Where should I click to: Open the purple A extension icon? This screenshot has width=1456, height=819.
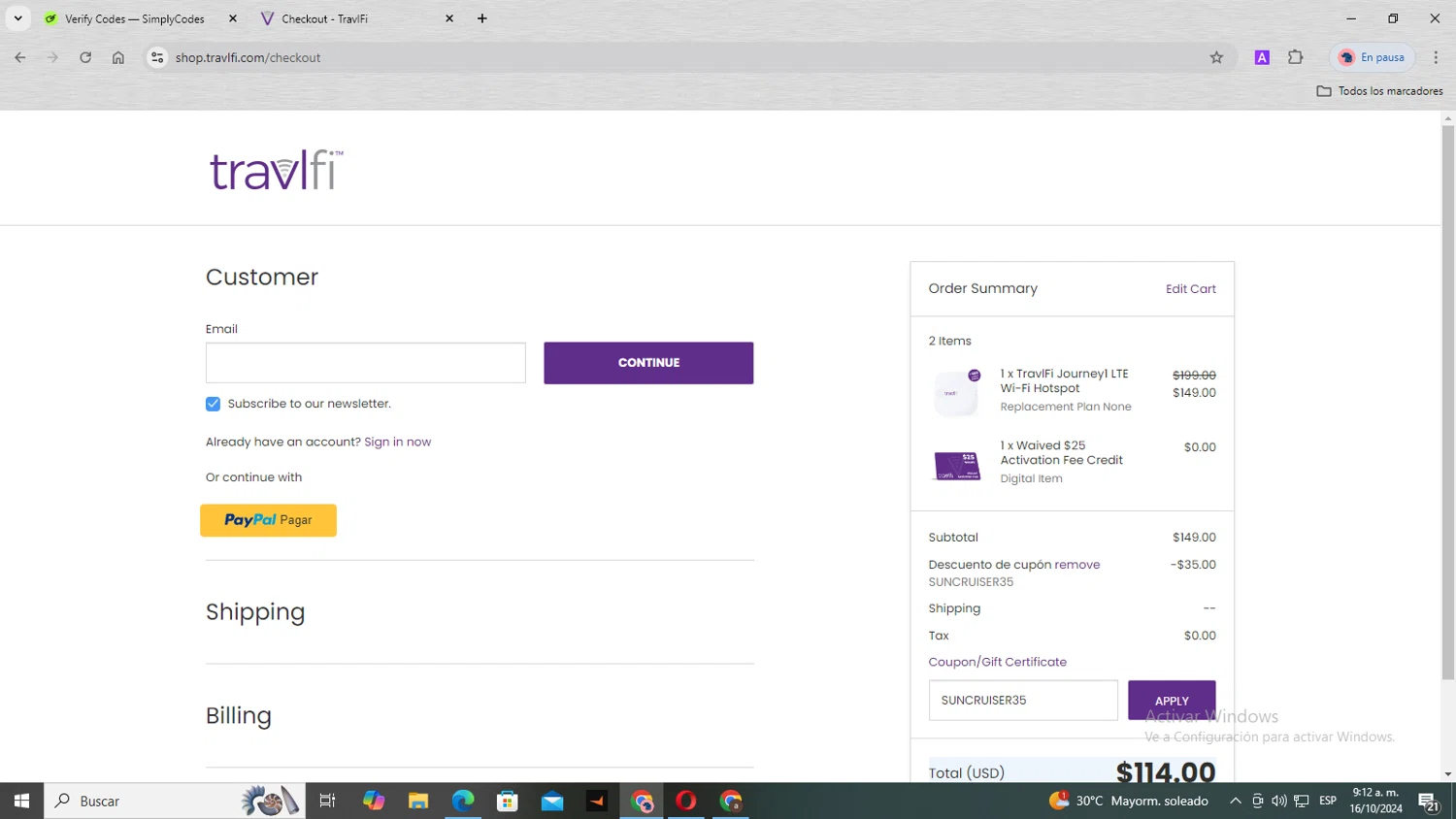(1262, 57)
